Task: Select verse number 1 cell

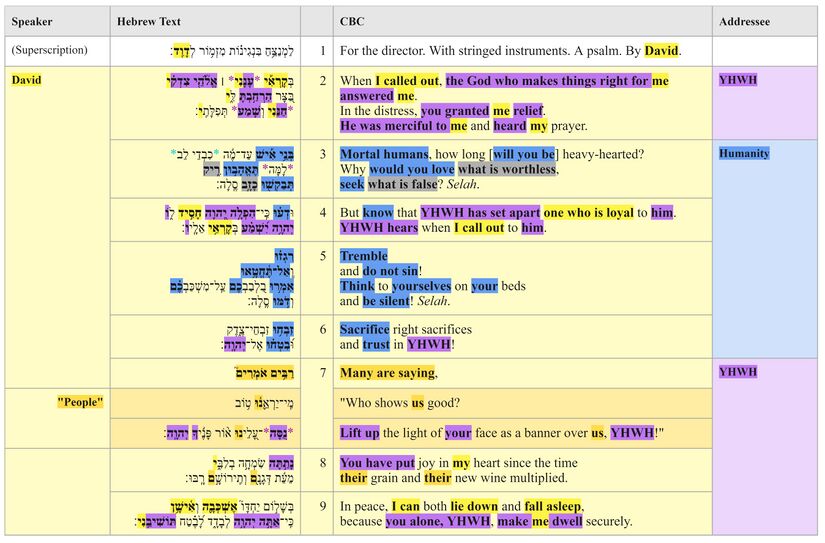Action: coord(321,50)
